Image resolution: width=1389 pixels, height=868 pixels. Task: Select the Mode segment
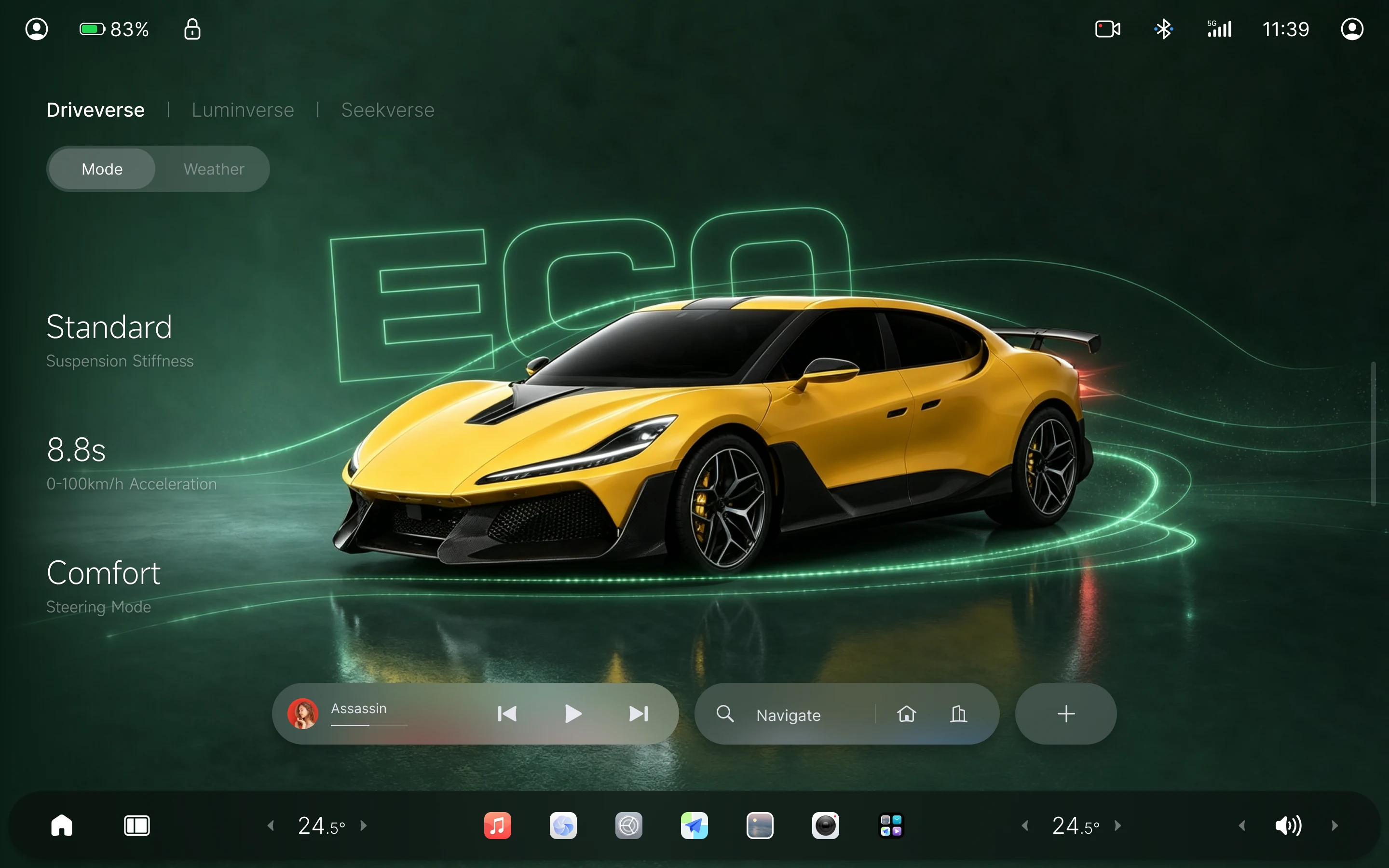coord(102,169)
